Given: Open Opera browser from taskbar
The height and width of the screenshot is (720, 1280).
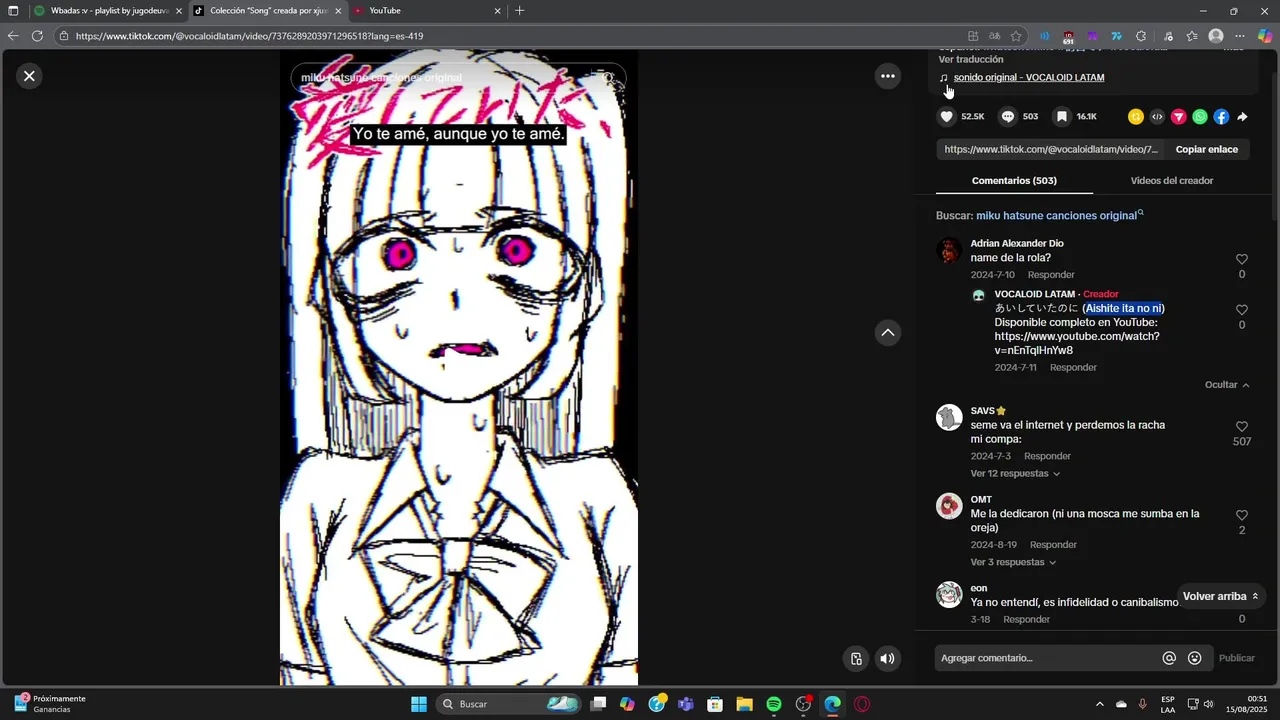Looking at the screenshot, I should (x=862, y=704).
